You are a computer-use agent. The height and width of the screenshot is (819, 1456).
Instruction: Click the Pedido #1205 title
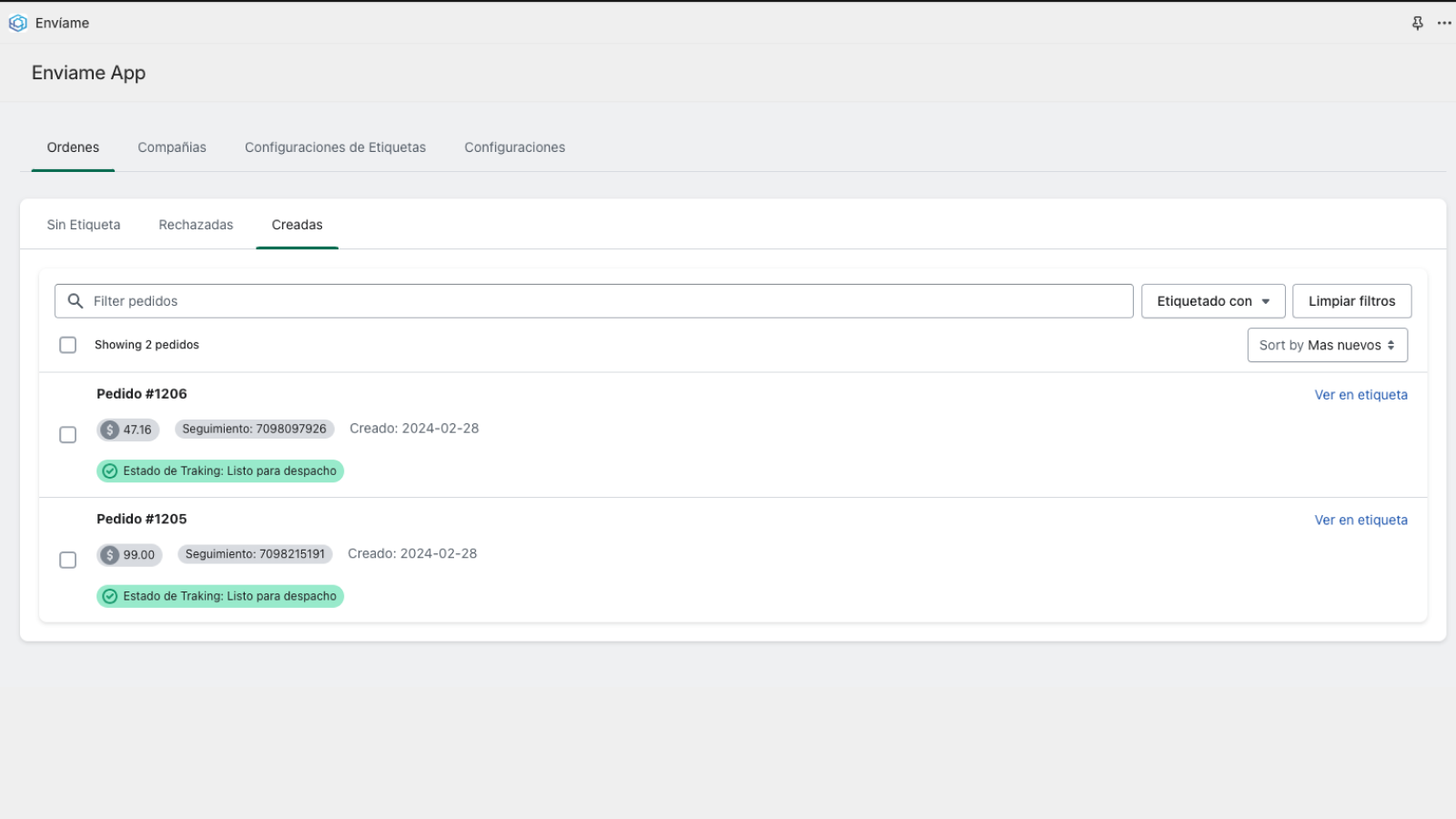pyautogui.click(x=142, y=520)
